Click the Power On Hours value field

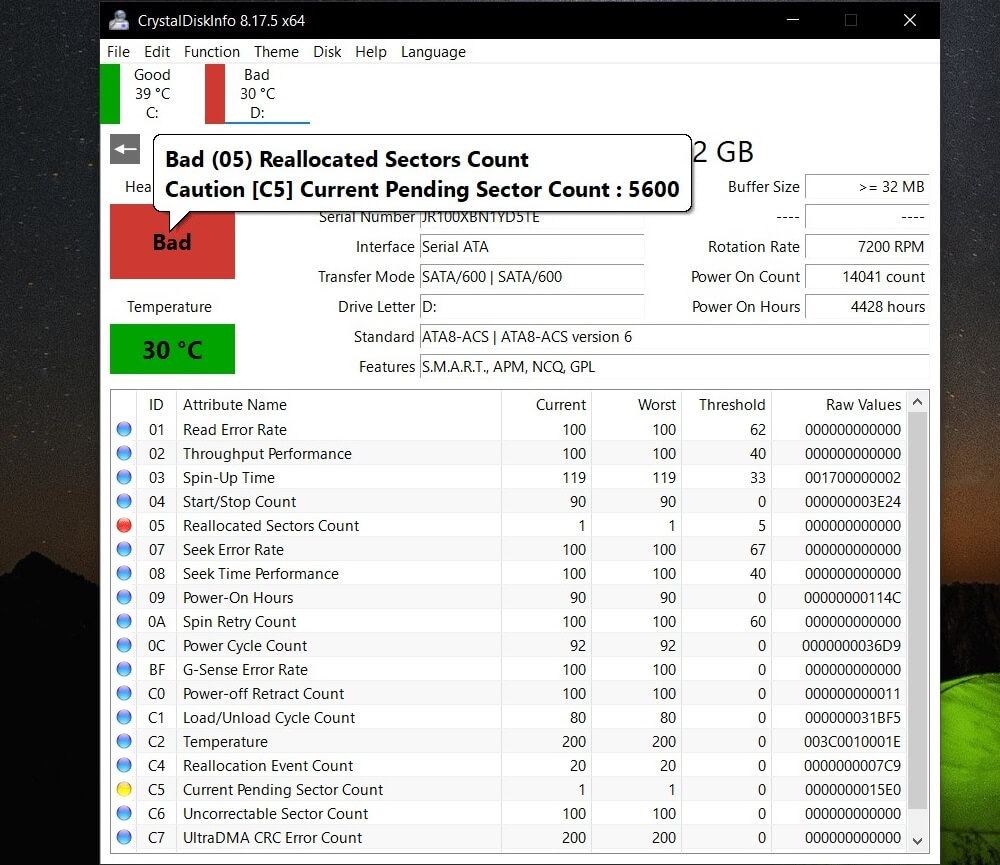pos(866,307)
